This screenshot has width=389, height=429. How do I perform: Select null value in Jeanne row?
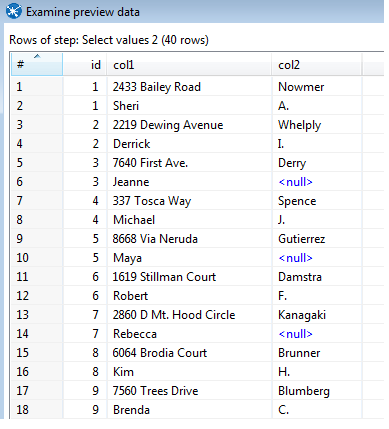[x=317, y=182]
